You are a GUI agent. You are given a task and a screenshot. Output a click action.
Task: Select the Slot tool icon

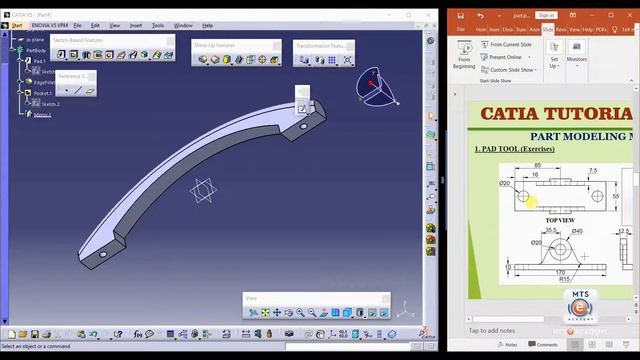point(133,55)
